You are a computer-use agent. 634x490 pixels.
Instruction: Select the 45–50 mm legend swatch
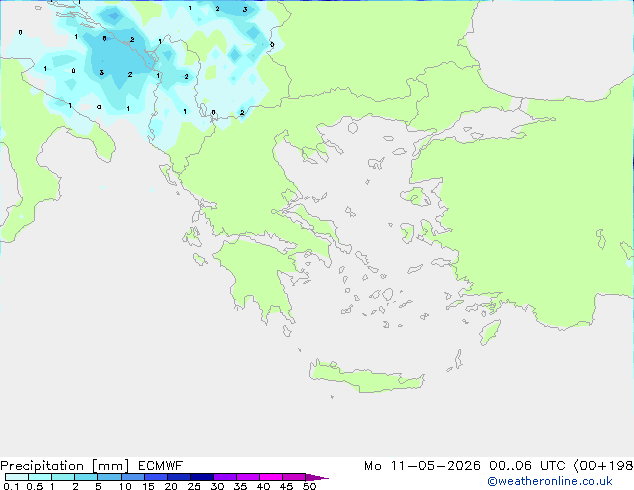tap(294, 477)
